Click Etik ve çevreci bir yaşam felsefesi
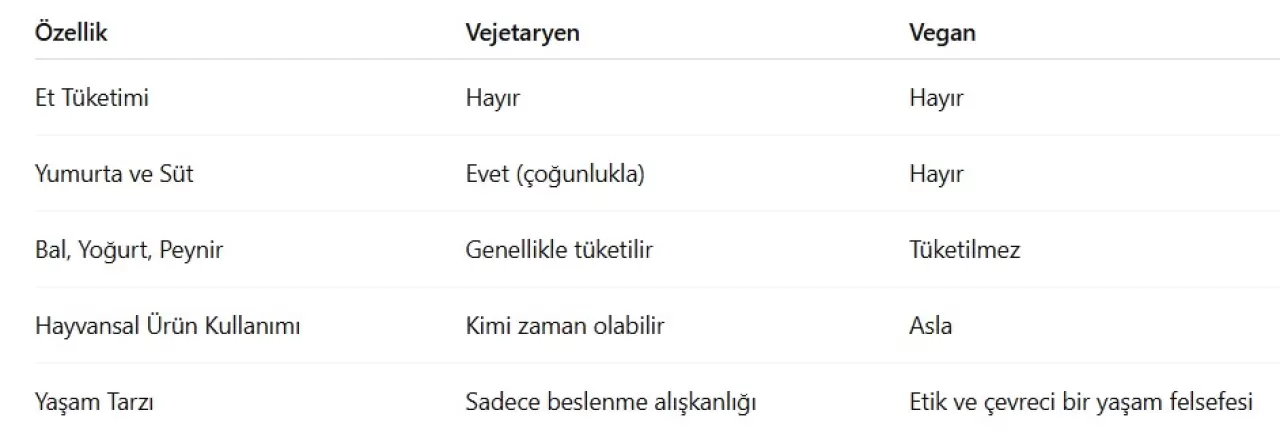 click(x=1080, y=402)
